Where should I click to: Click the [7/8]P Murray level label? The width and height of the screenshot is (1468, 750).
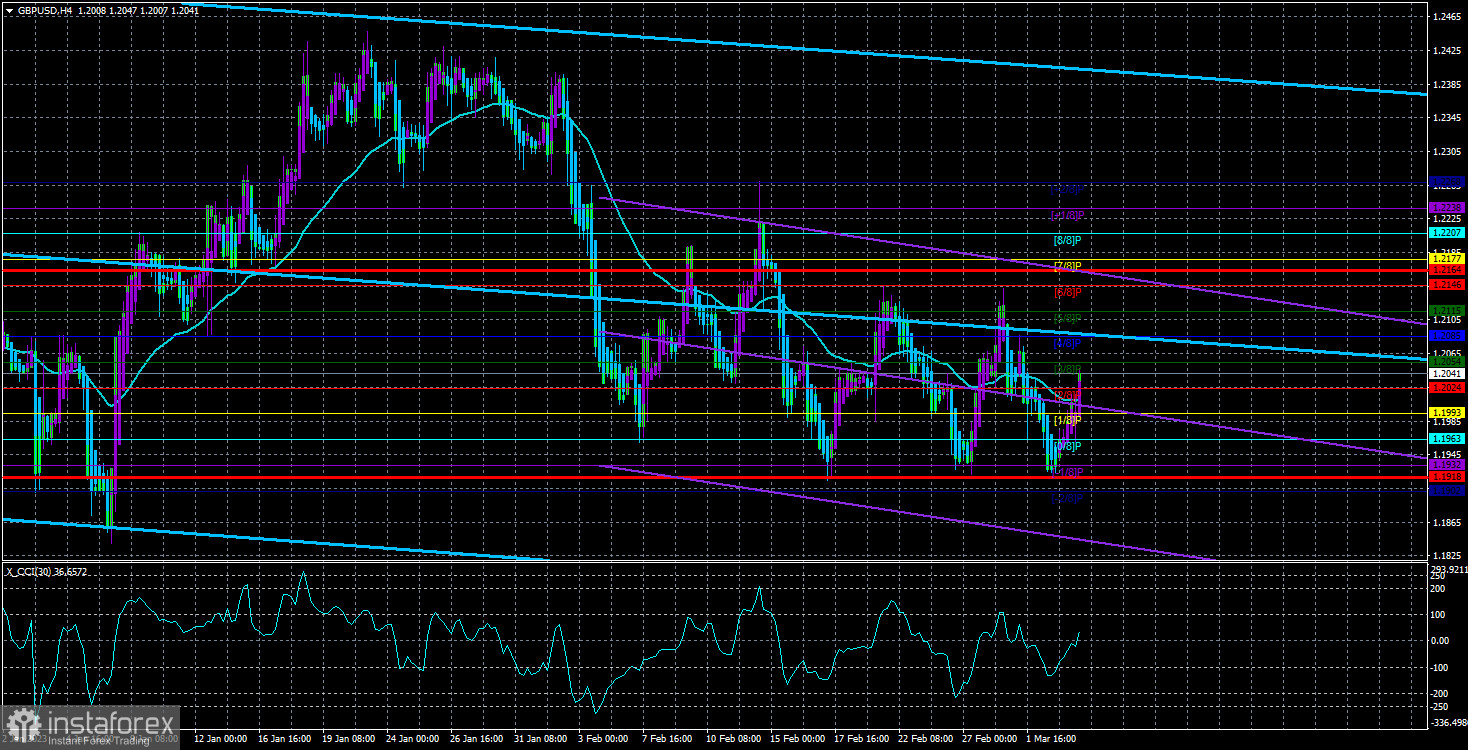click(1068, 266)
